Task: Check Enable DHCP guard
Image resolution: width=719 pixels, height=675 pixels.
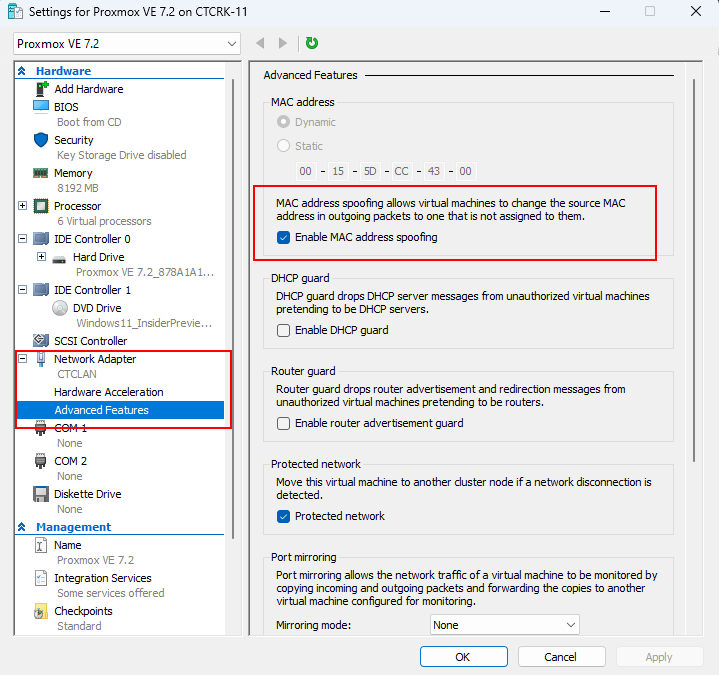Action: tap(283, 330)
